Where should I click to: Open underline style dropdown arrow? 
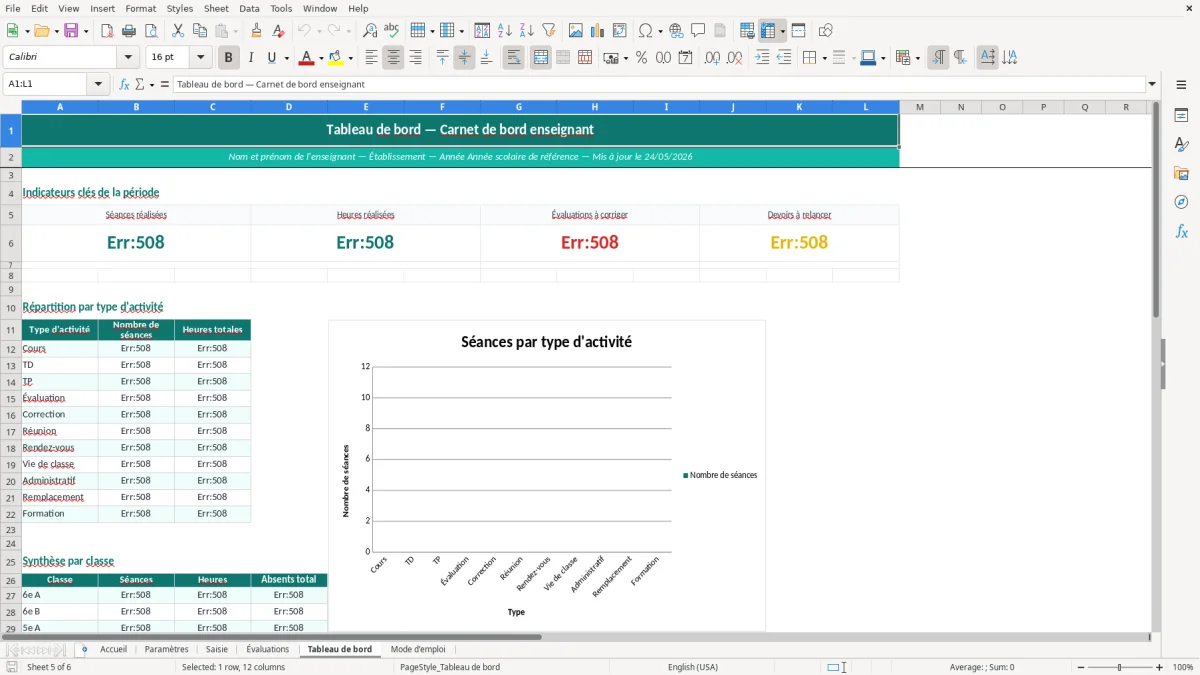pos(286,58)
